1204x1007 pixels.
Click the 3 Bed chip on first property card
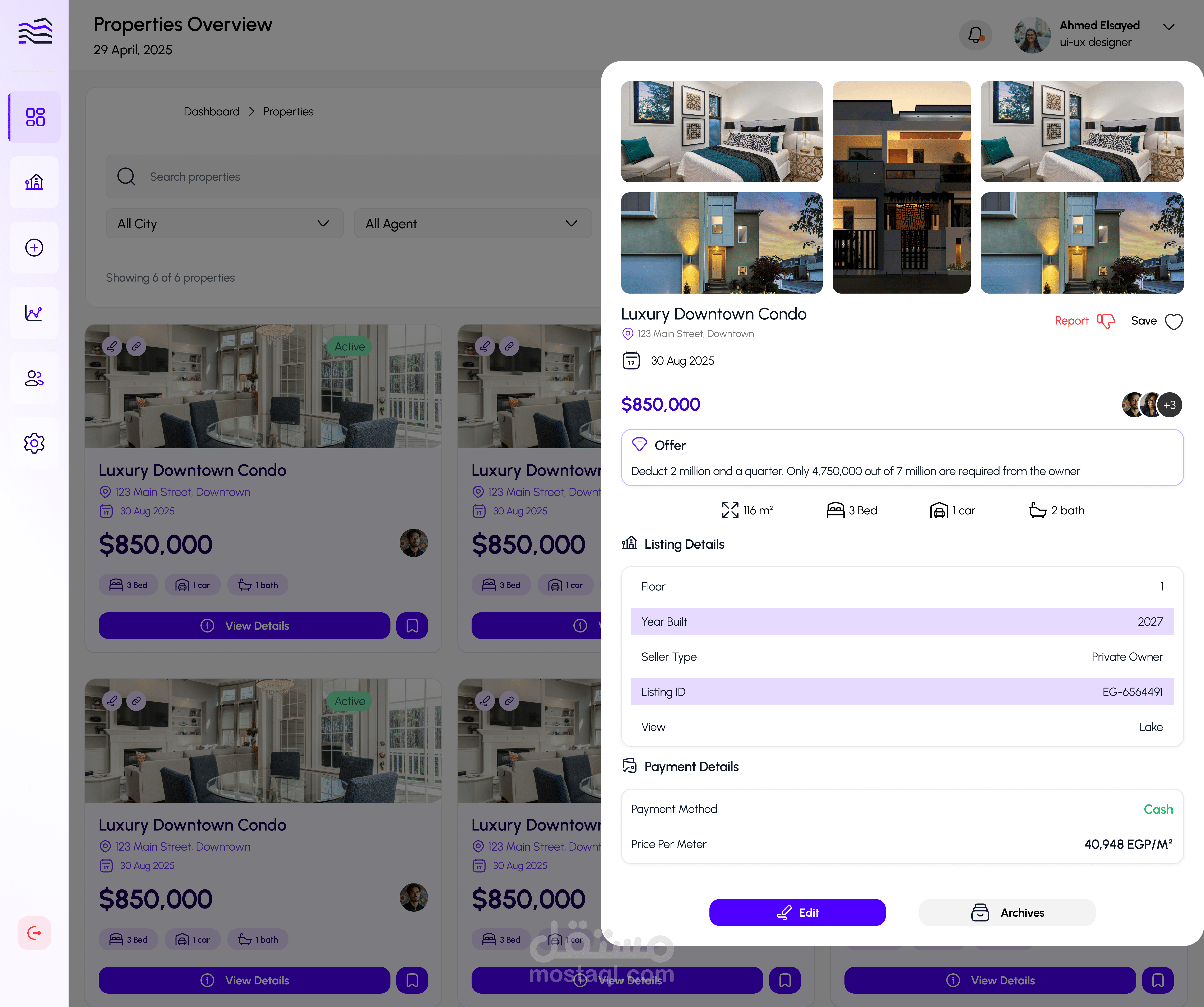click(128, 585)
